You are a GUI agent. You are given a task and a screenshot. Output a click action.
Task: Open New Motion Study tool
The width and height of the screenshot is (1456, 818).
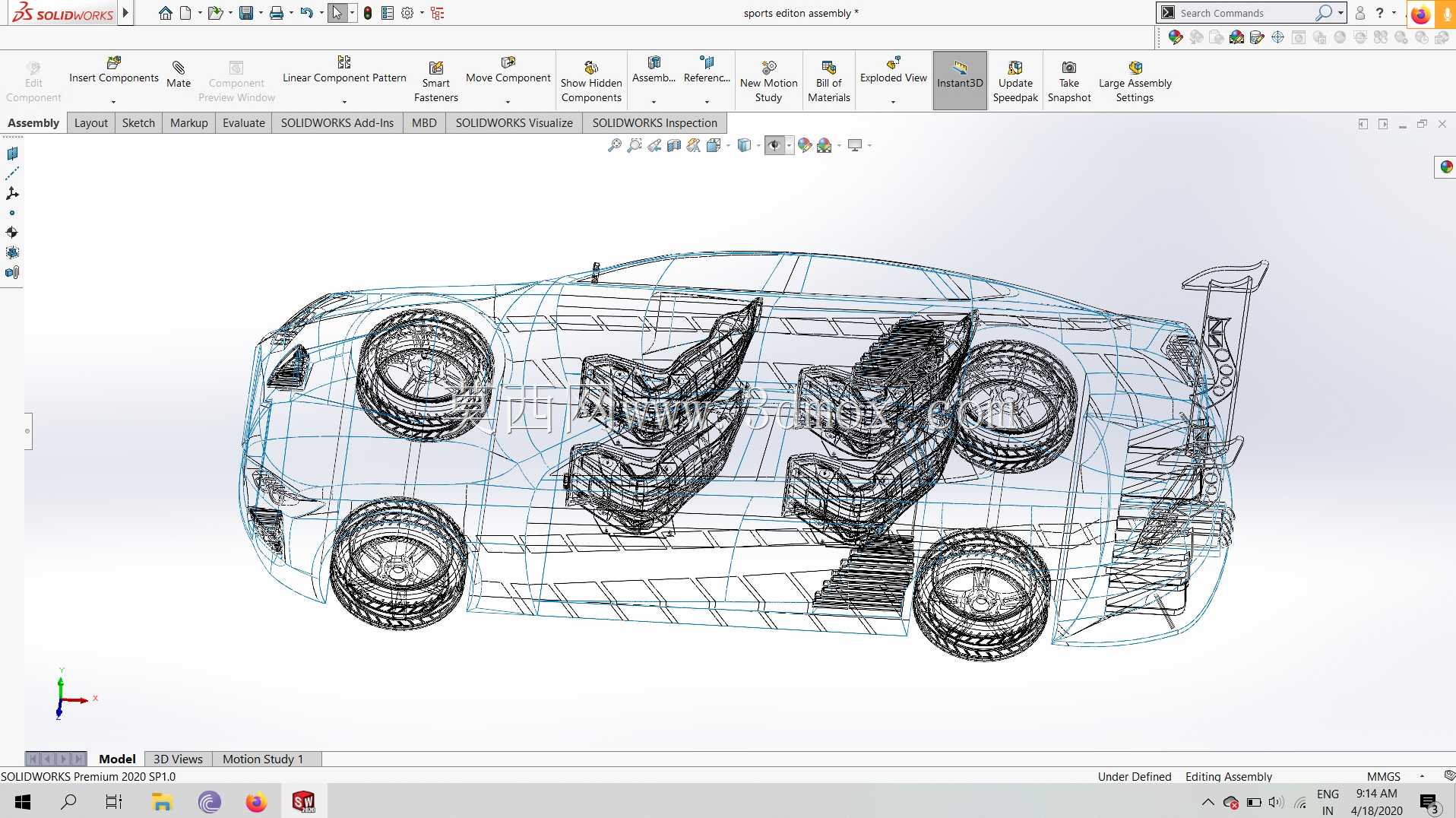point(768,81)
